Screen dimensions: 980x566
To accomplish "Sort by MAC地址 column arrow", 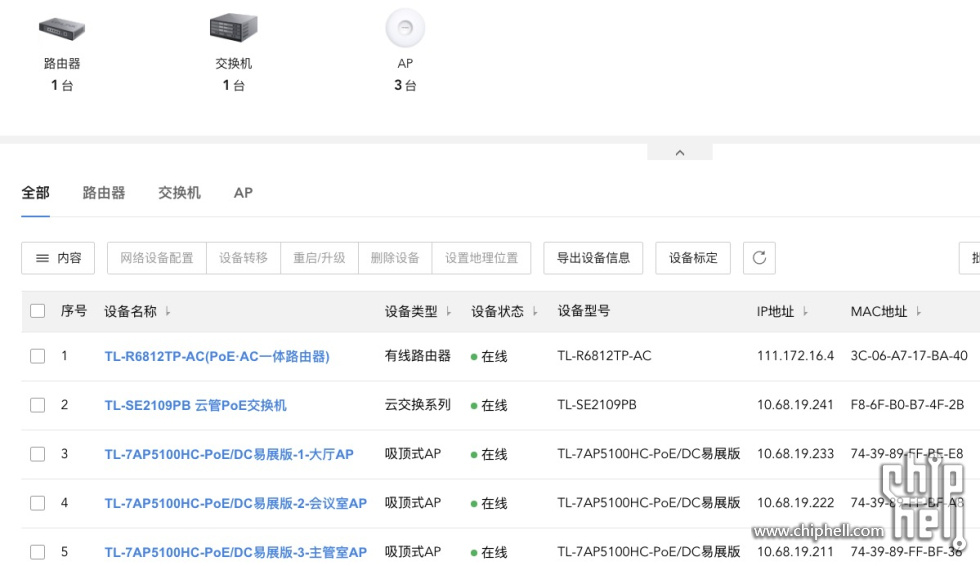I will pyautogui.click(x=918, y=311).
